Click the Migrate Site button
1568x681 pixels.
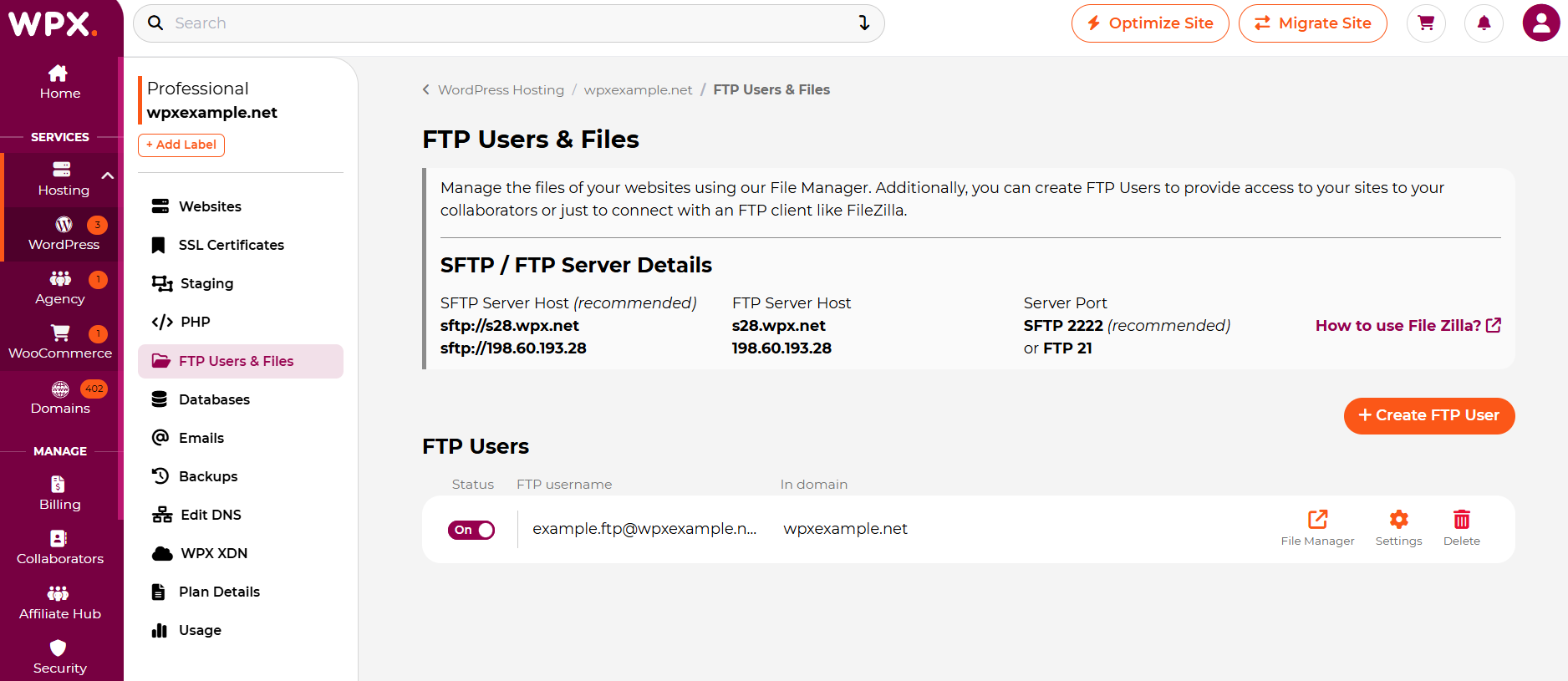coord(1312,23)
